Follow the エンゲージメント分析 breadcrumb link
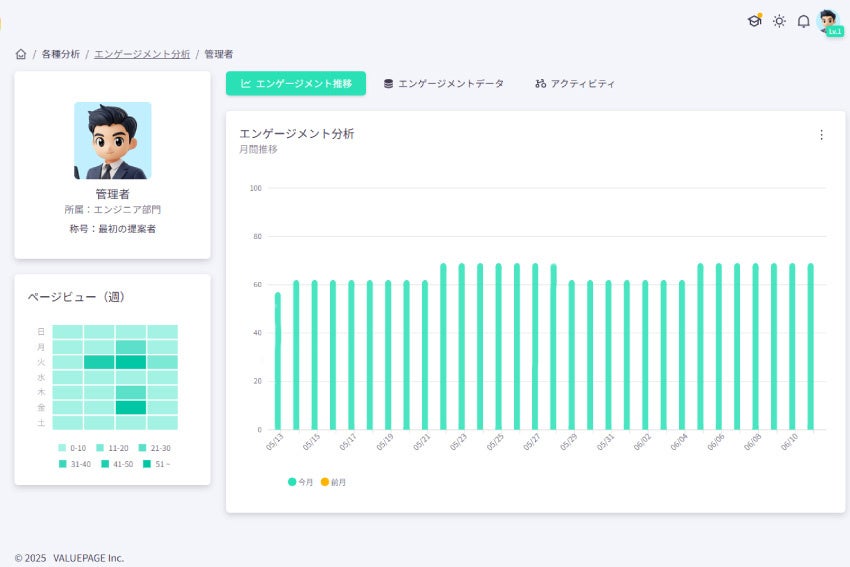This screenshot has height=567, width=850. click(142, 54)
